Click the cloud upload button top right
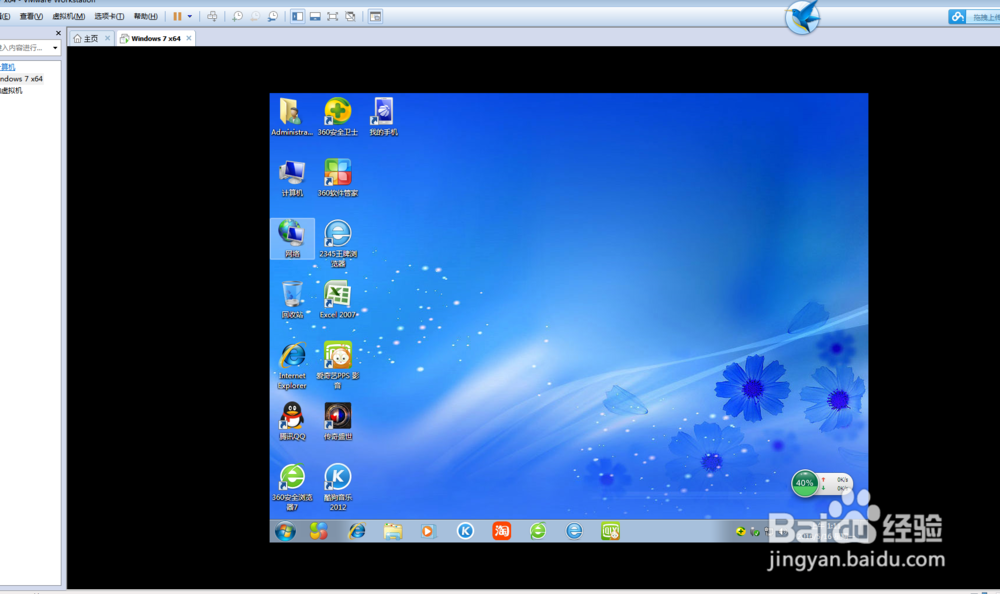 click(974, 17)
